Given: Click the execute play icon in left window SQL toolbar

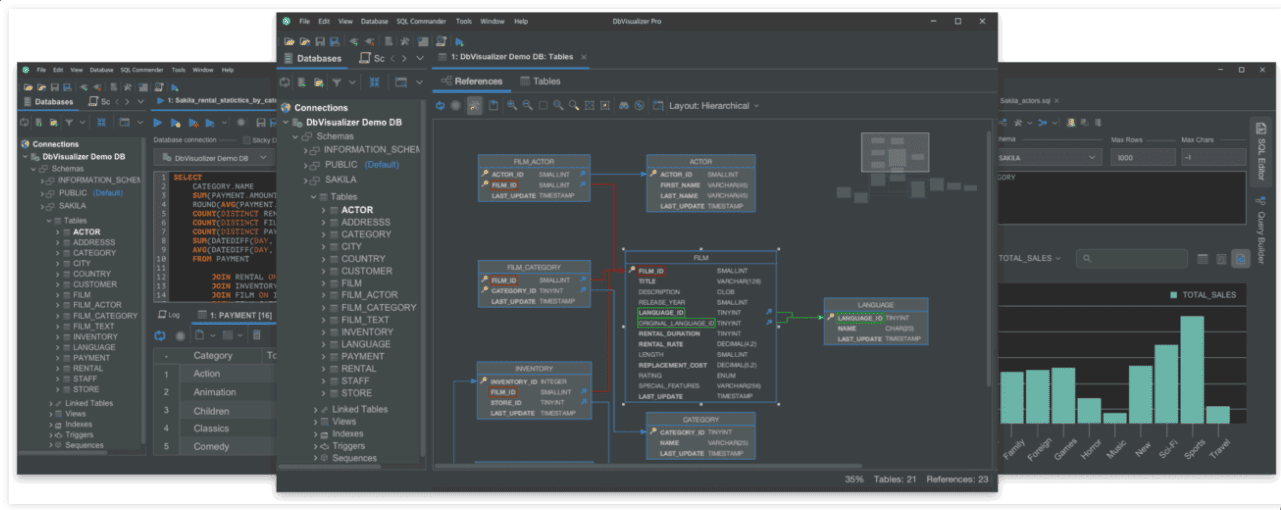Looking at the screenshot, I should 157,122.
